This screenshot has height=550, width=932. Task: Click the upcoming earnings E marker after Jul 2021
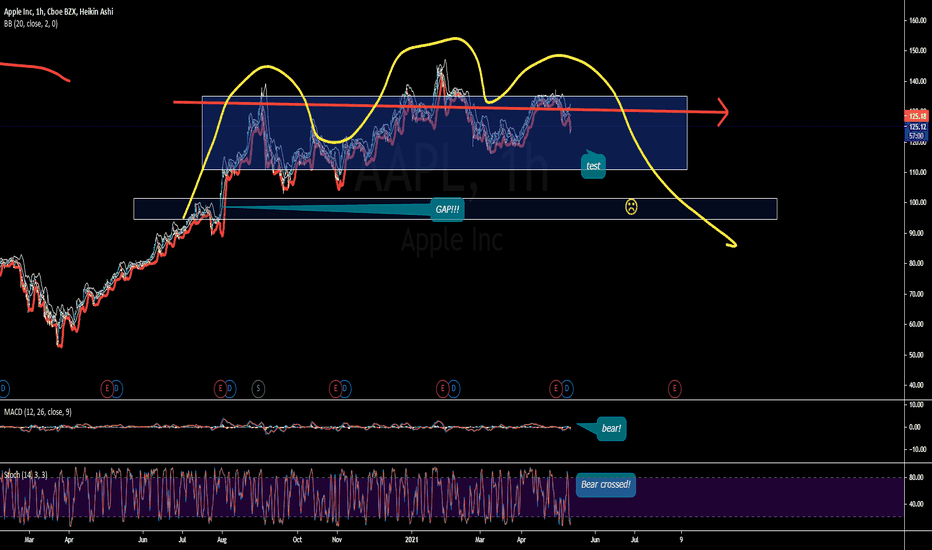click(x=674, y=389)
